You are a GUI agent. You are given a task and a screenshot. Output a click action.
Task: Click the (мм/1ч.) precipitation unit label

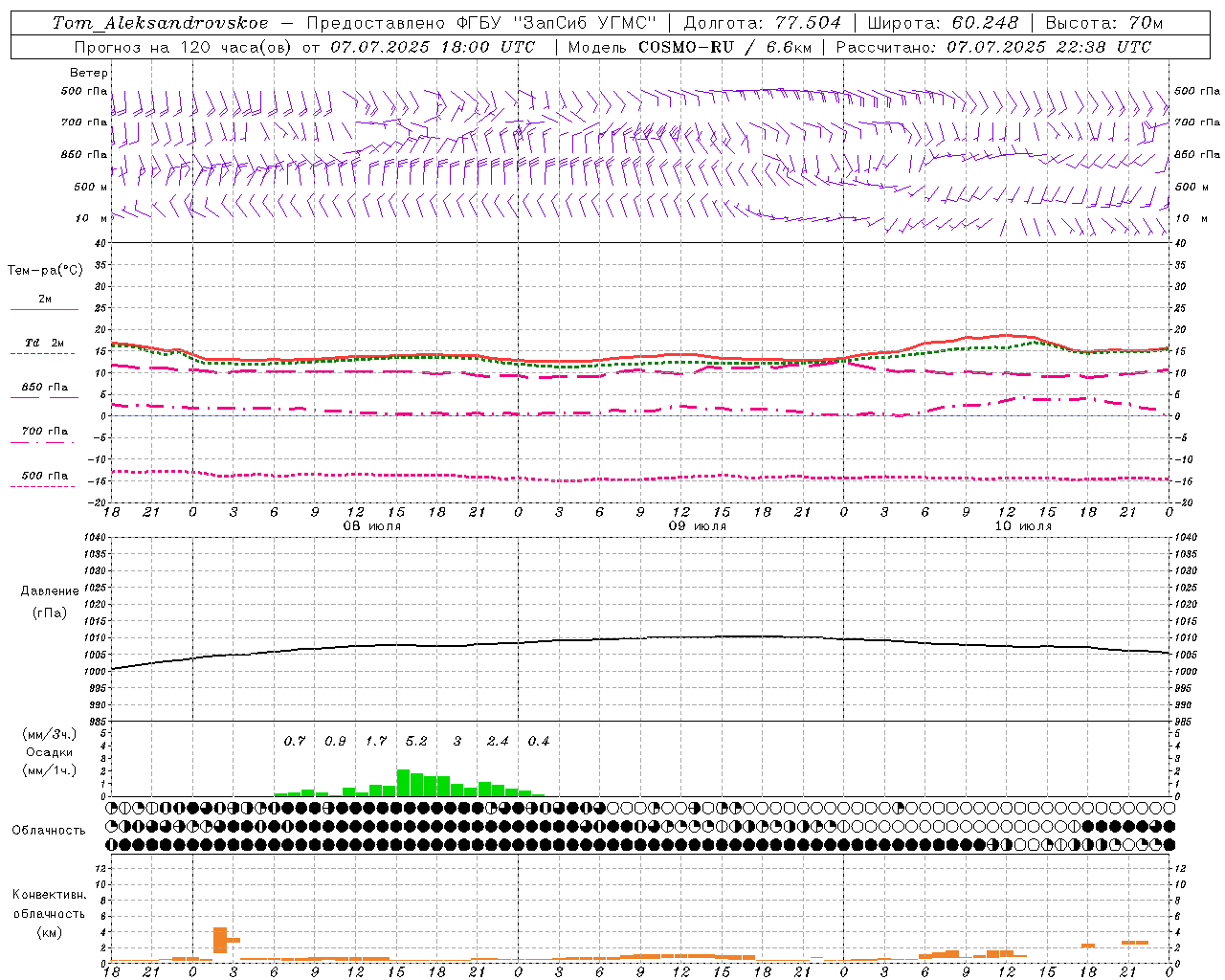coord(50,770)
